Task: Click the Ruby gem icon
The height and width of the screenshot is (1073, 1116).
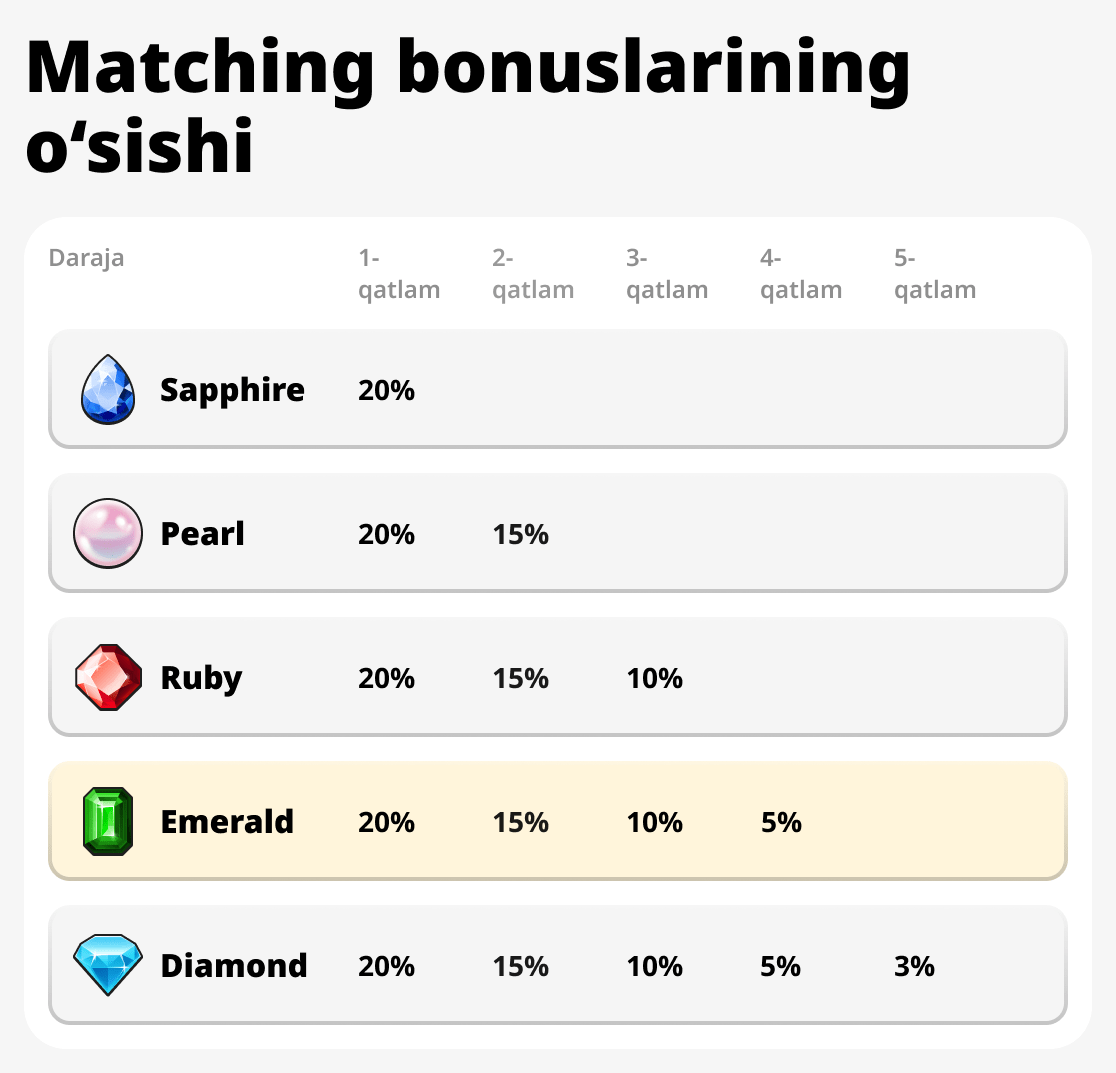Action: click(x=108, y=678)
